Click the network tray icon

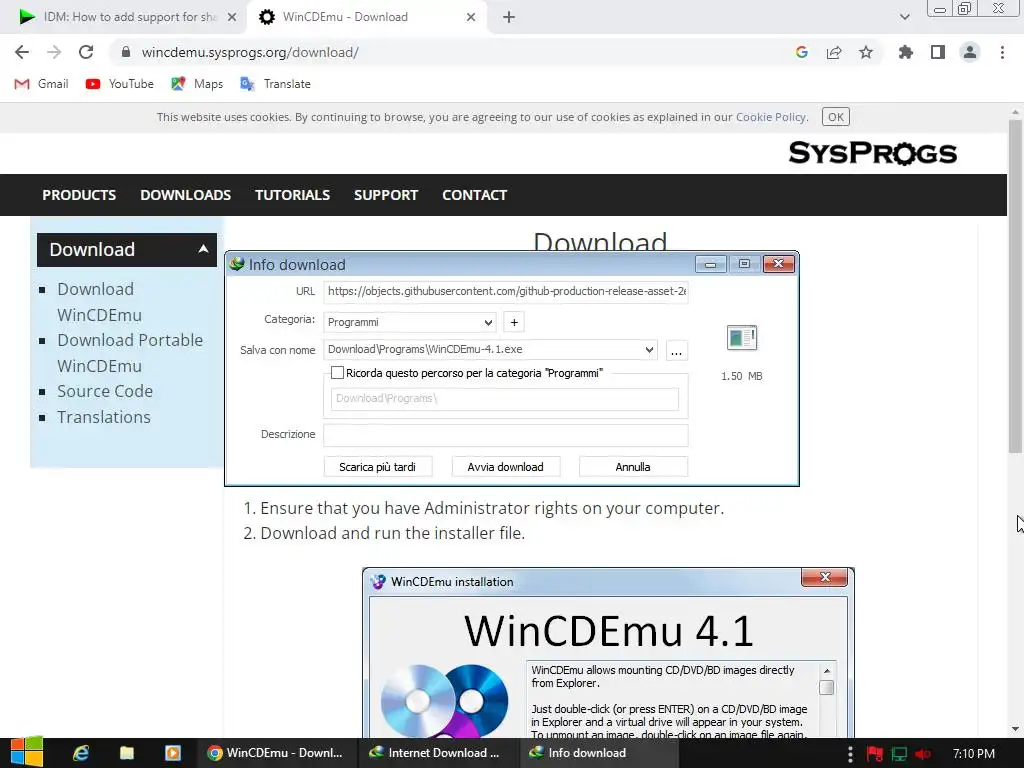coord(899,754)
